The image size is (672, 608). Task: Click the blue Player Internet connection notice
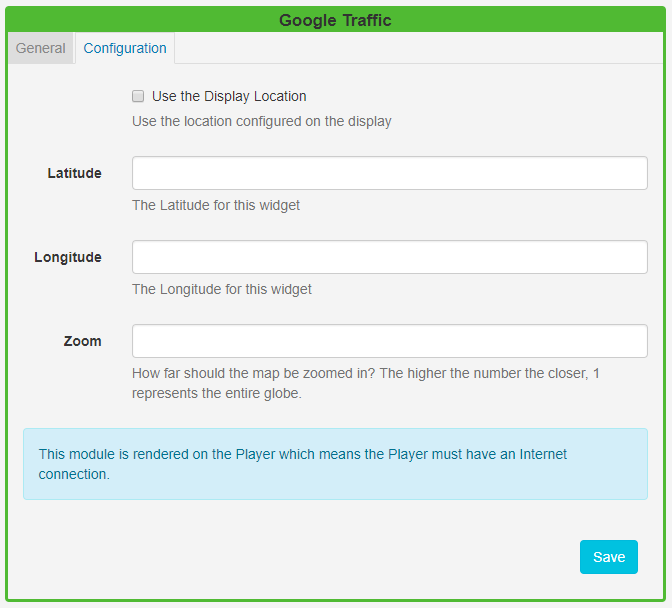pos(335,464)
